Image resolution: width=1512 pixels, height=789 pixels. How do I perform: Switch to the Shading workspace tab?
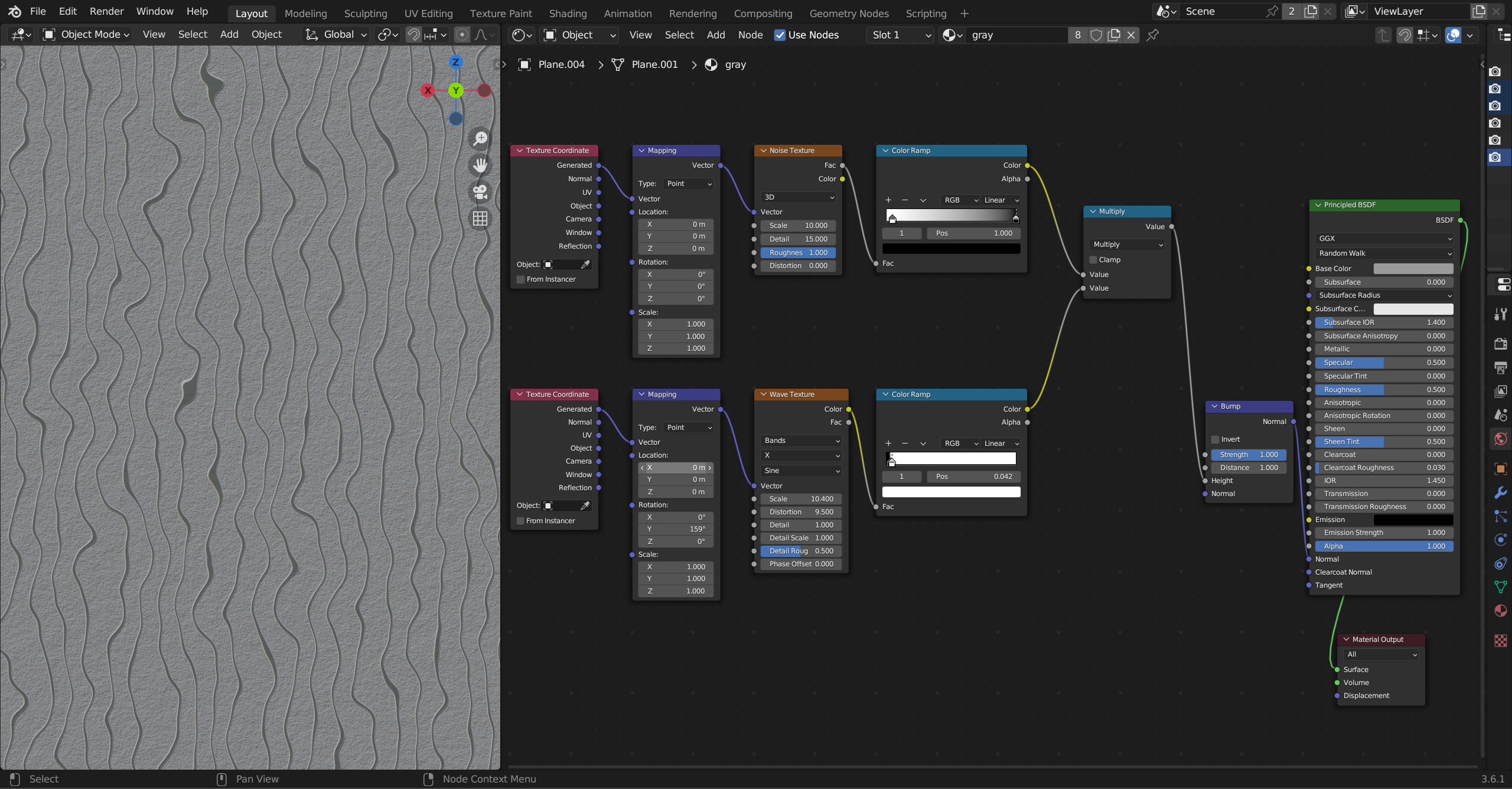568,13
